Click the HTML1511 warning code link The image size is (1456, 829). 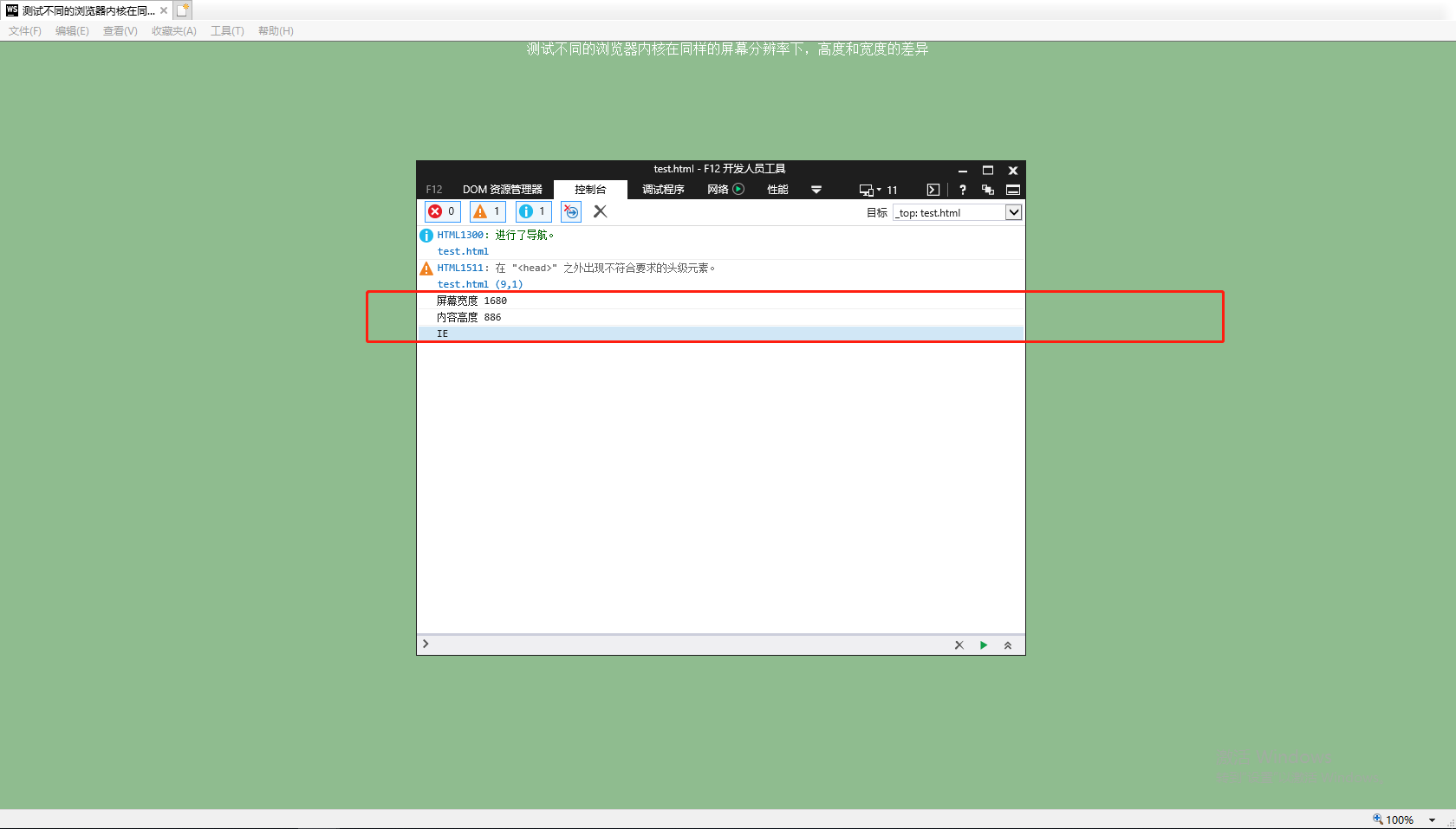coord(460,268)
